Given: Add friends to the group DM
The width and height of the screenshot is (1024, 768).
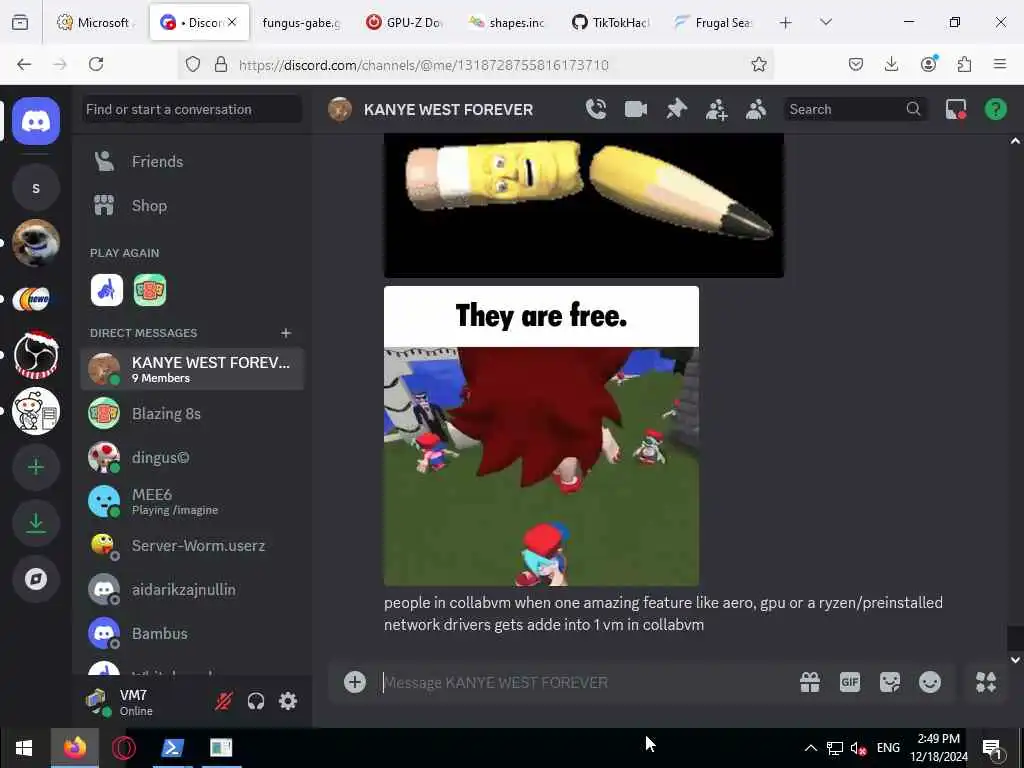Looking at the screenshot, I should point(716,109).
